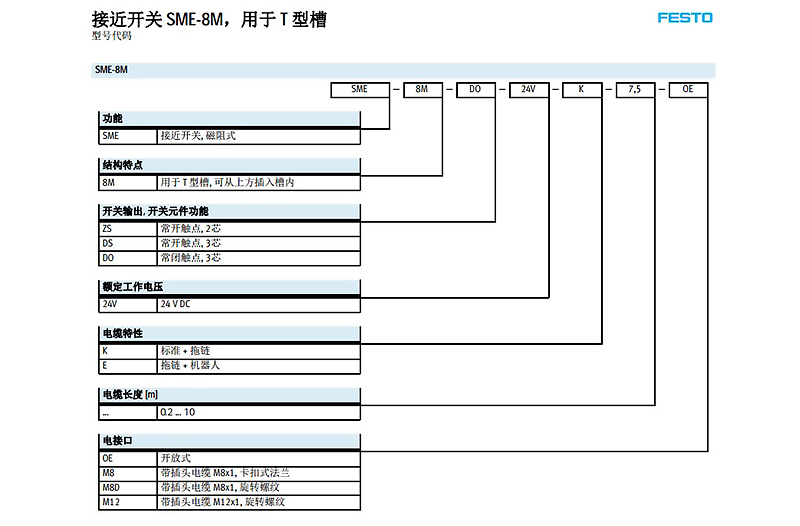Click the 8M cell under 结构特点
This screenshot has height=526, width=800.
pyautogui.click(x=128, y=183)
